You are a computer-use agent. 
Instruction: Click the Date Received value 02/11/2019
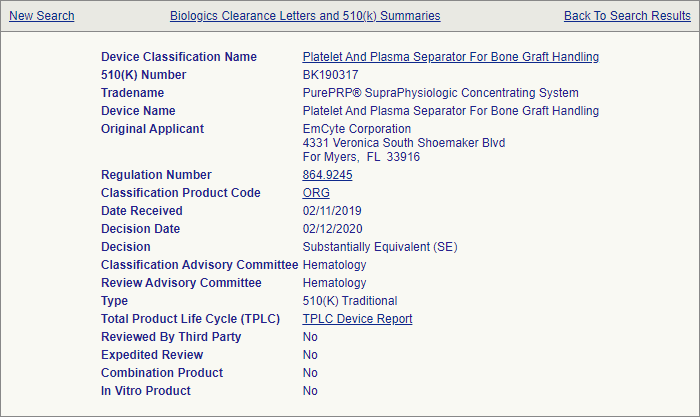pyautogui.click(x=332, y=211)
